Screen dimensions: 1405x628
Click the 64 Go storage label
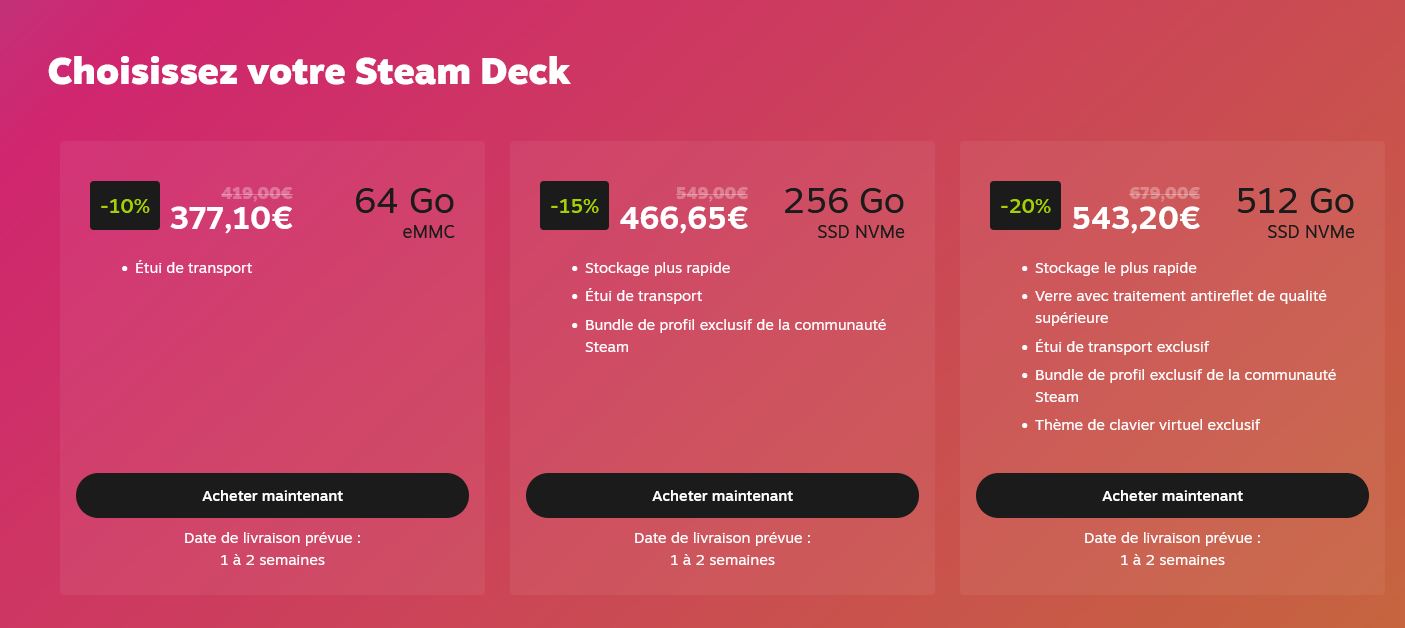(405, 201)
